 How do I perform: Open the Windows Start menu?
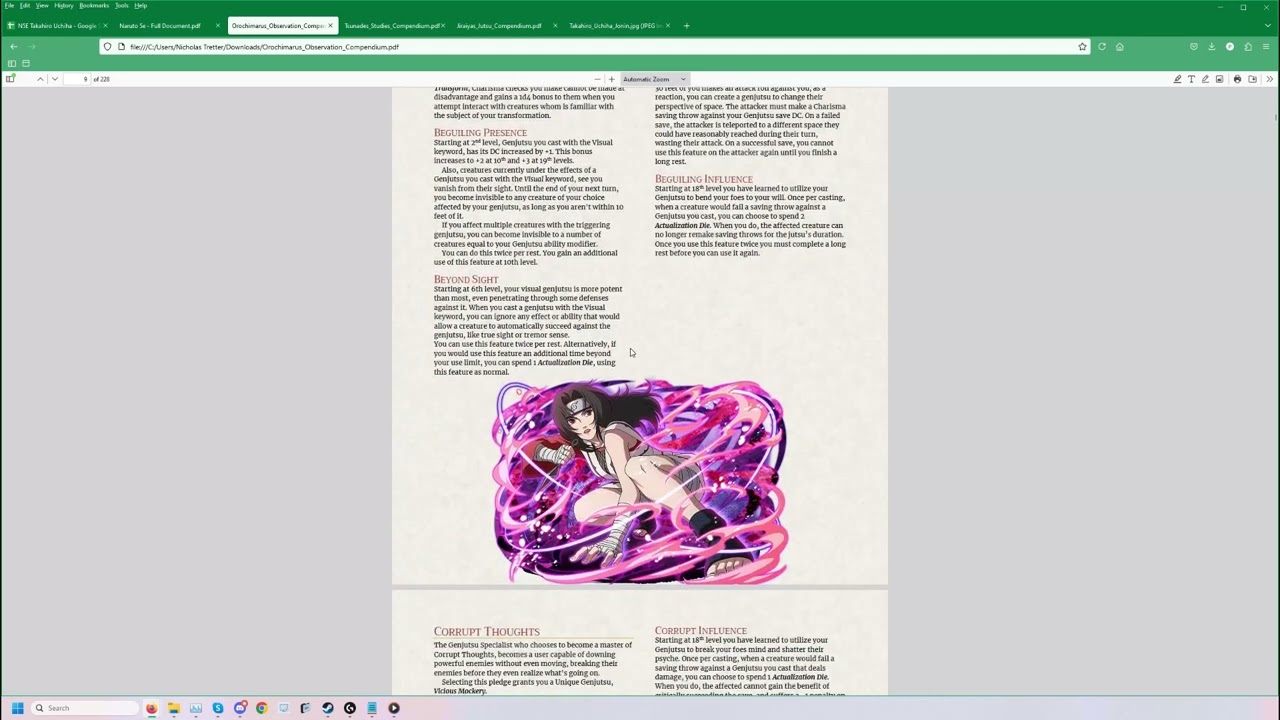point(17,708)
